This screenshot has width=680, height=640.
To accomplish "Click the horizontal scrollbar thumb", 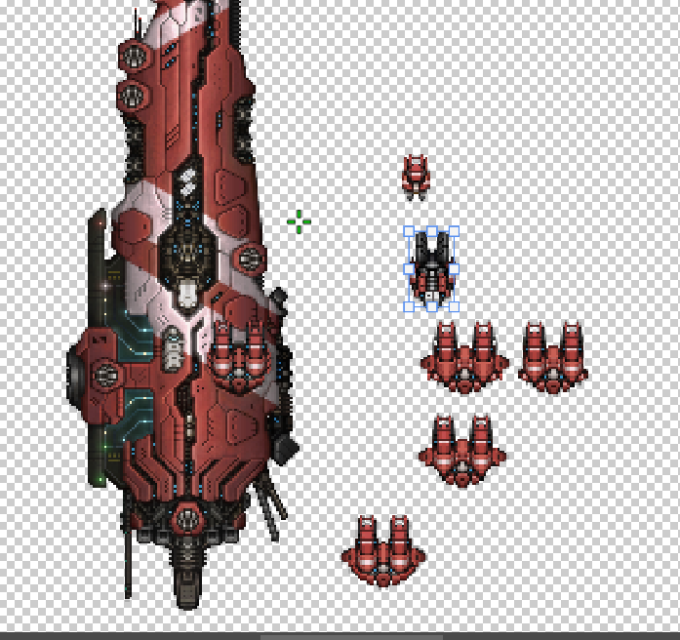I will (350, 636).
